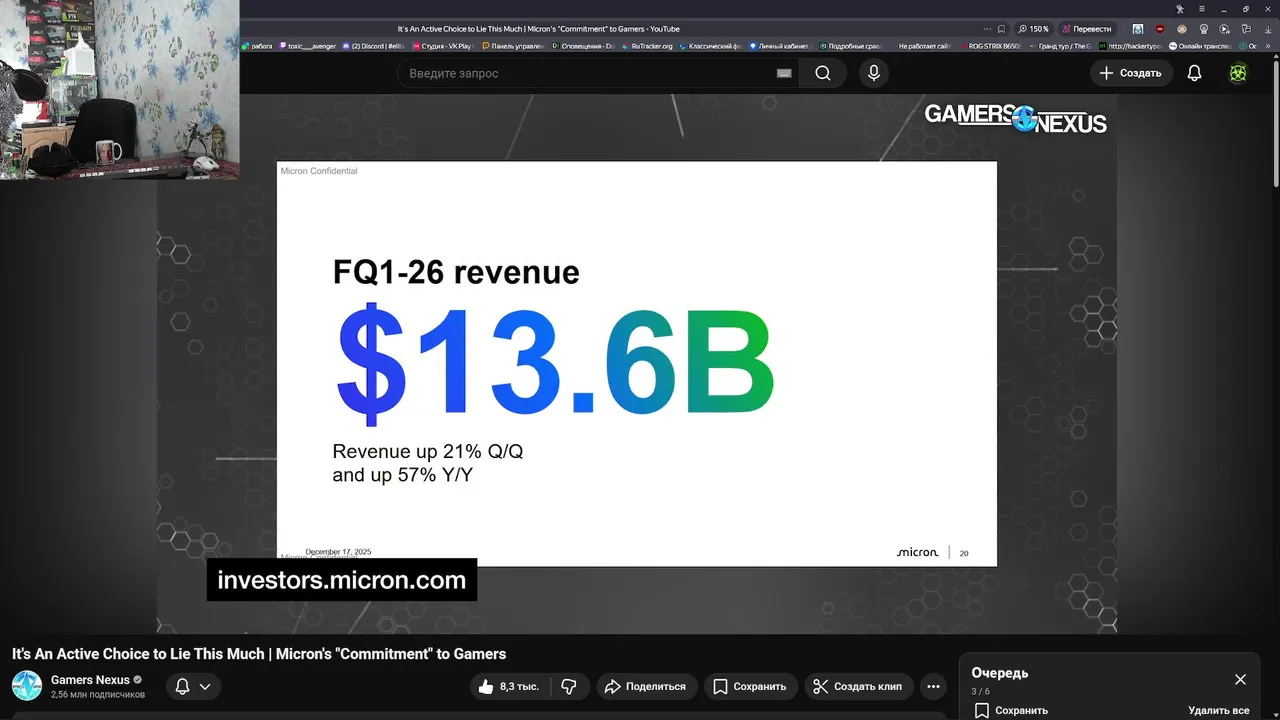Image resolution: width=1280 pixels, height=720 pixels.
Task: Open the extensions puzzle icon
Action: coord(1247,29)
